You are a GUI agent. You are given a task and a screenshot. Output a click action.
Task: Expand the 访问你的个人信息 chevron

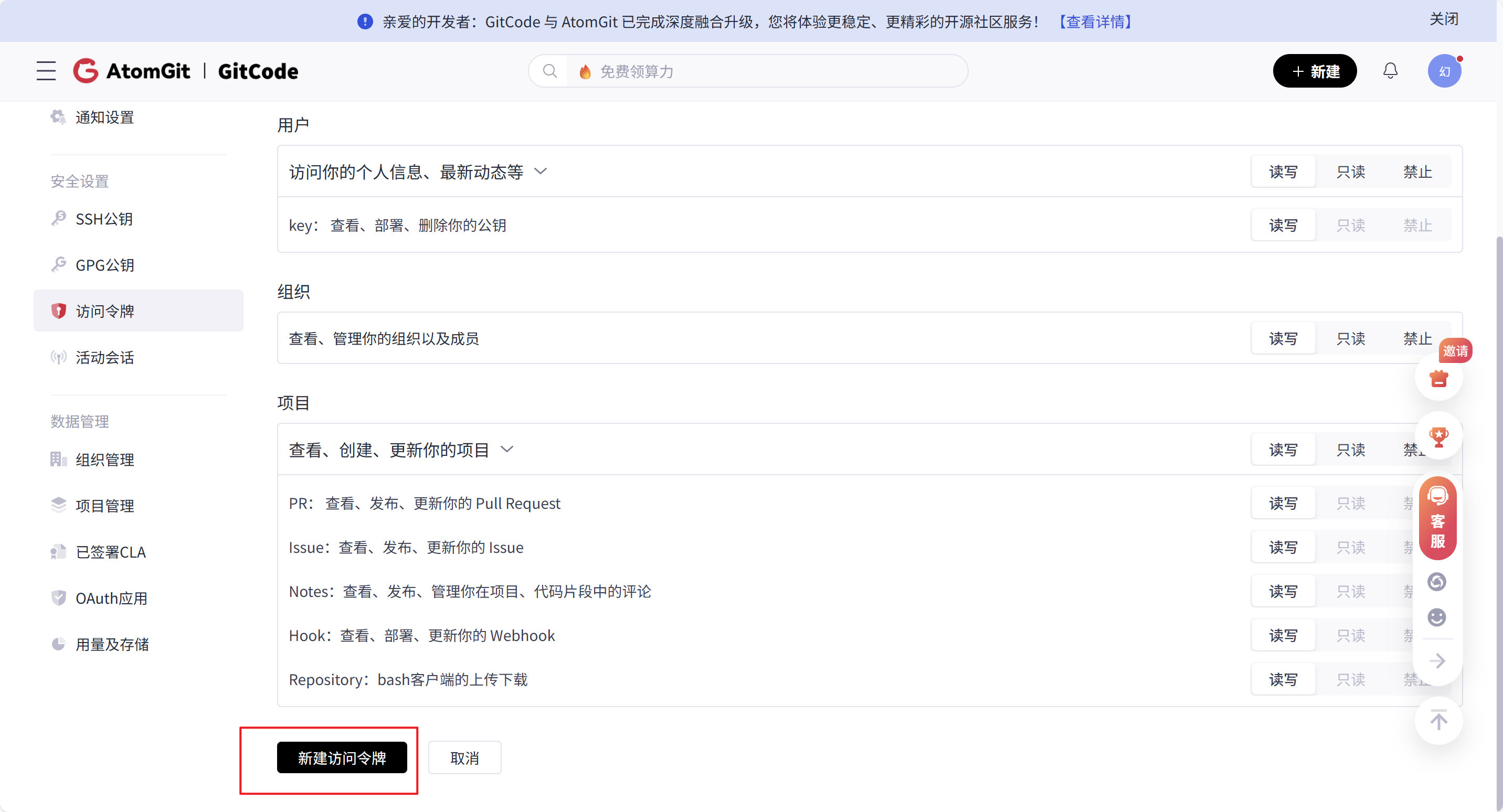click(x=541, y=172)
